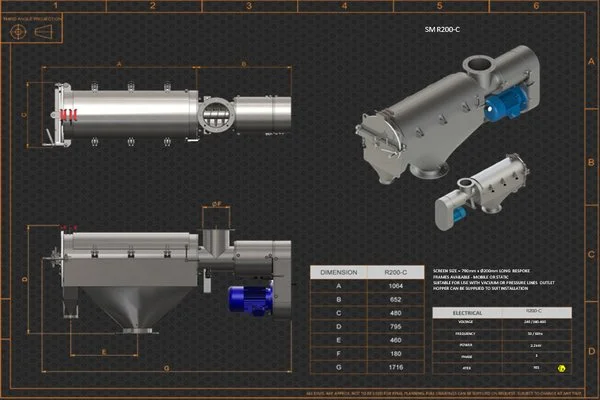Click the voltage value in electrical table
Screen dimensions: 600x400
click(x=535, y=322)
